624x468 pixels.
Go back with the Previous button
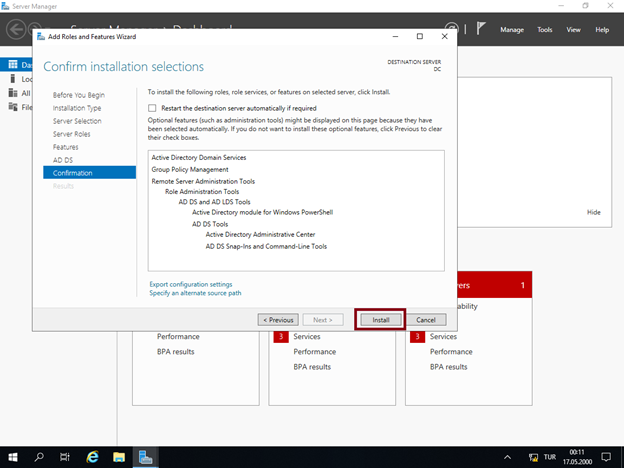[x=278, y=320]
